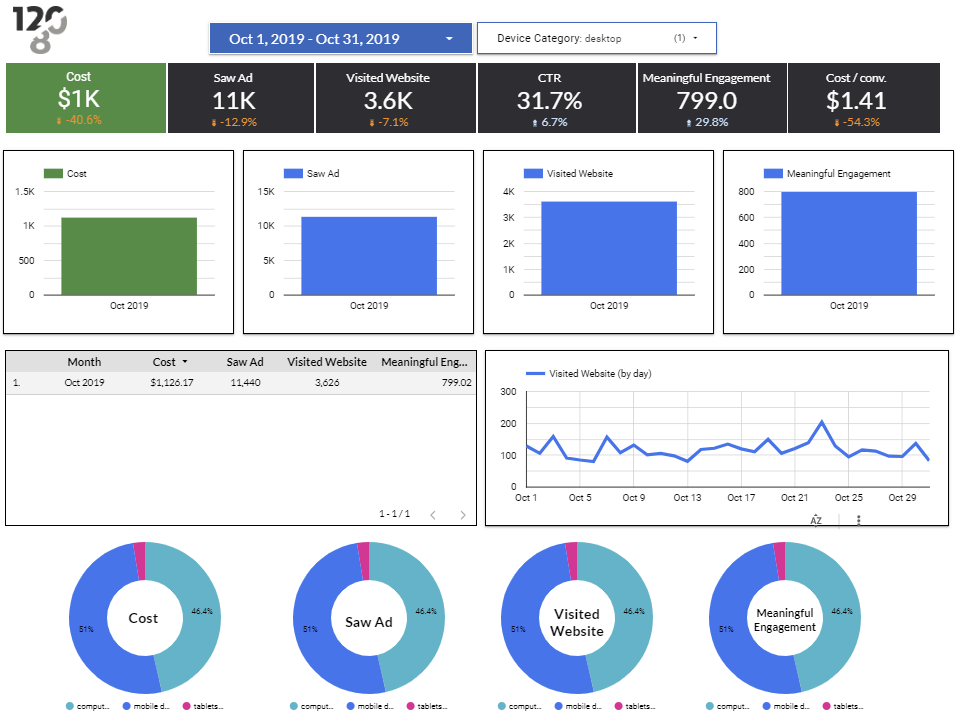Click the mobile d... legend dot under Saw Ad donut
955x716 pixels.
click(x=351, y=706)
